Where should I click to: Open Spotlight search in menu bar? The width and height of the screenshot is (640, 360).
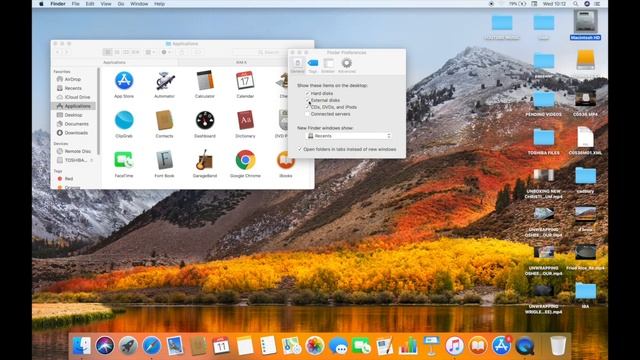[x=576, y=4]
